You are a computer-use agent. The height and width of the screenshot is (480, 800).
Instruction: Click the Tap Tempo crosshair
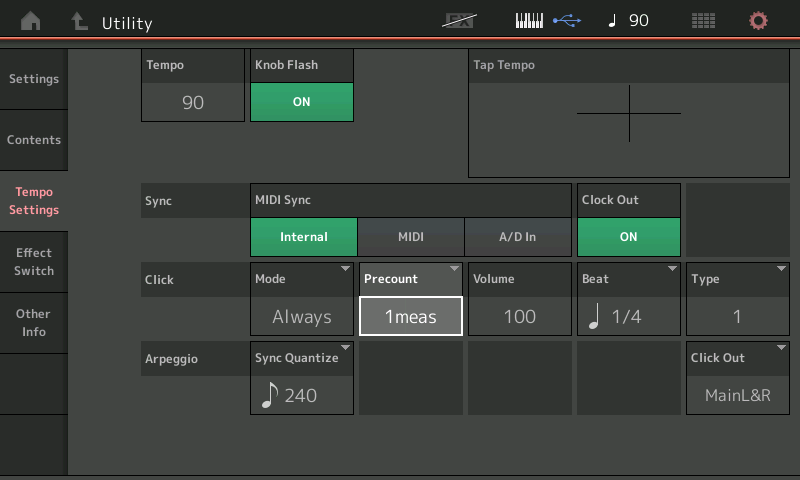[x=629, y=113]
